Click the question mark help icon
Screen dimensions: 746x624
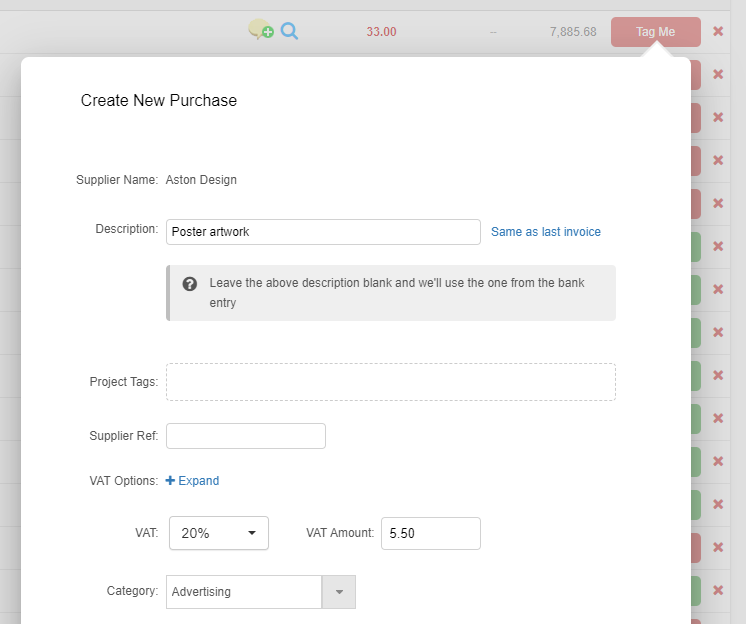pyautogui.click(x=190, y=283)
